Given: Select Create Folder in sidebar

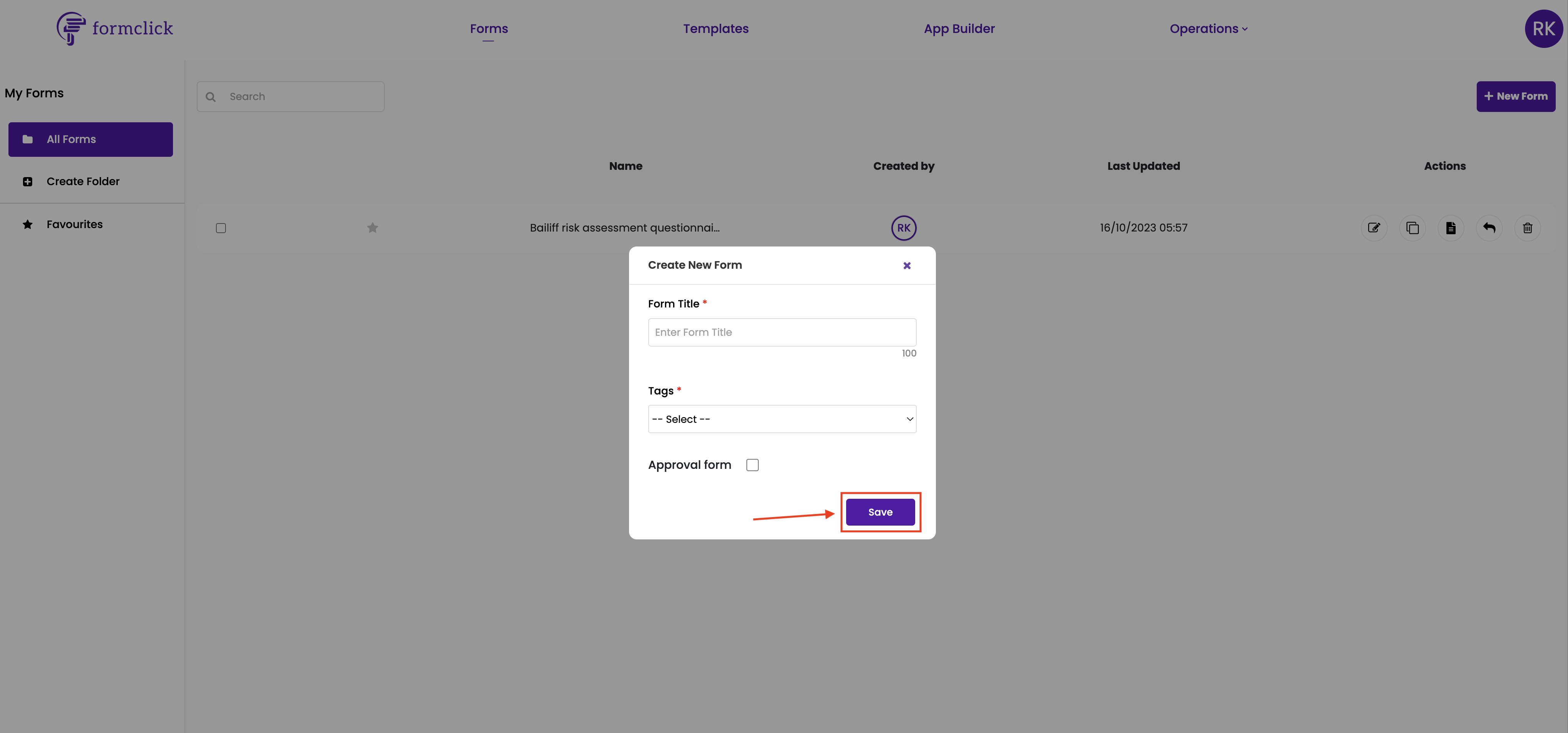Looking at the screenshot, I should (83, 181).
